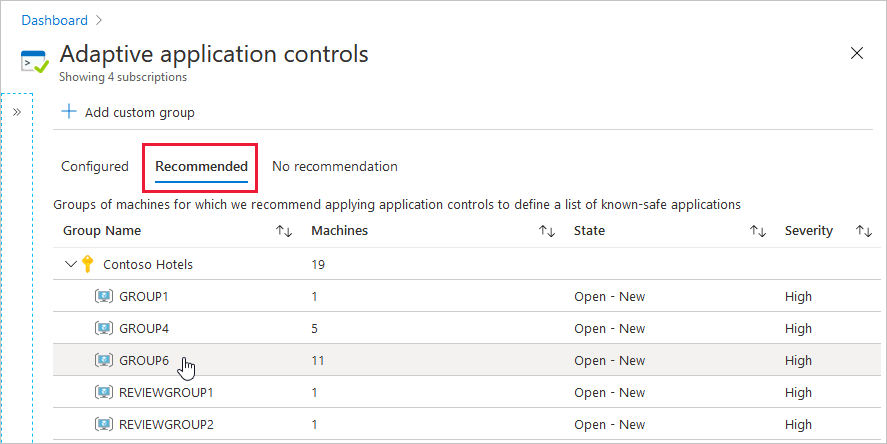Open the No recommendation tab
The height and width of the screenshot is (444, 887).
(x=335, y=167)
